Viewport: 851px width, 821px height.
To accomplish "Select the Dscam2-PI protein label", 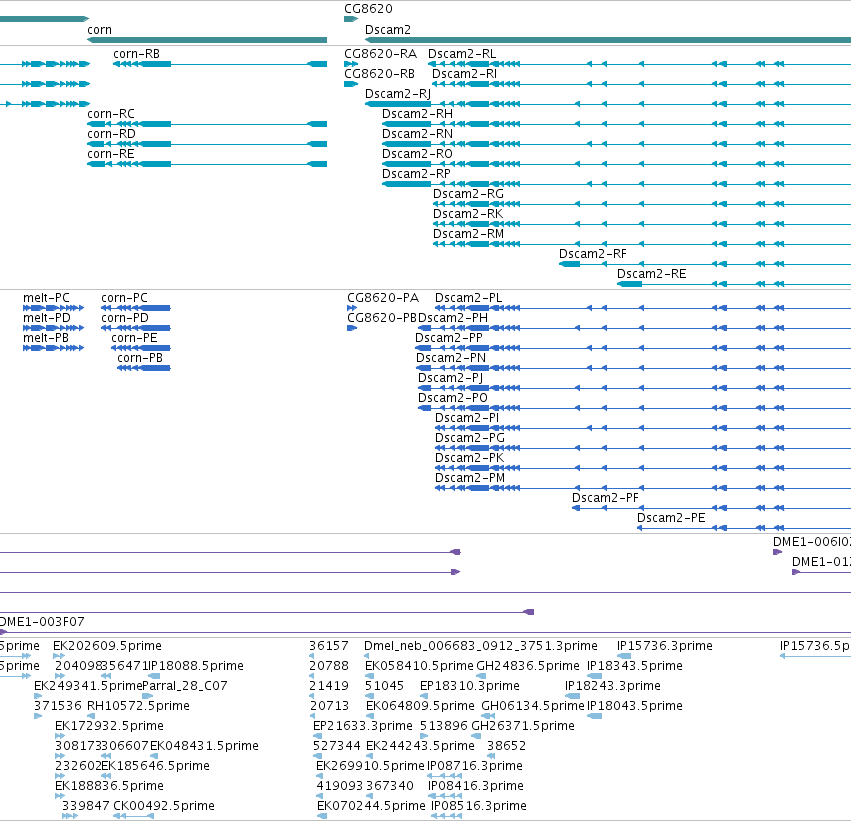I will pos(467,418).
